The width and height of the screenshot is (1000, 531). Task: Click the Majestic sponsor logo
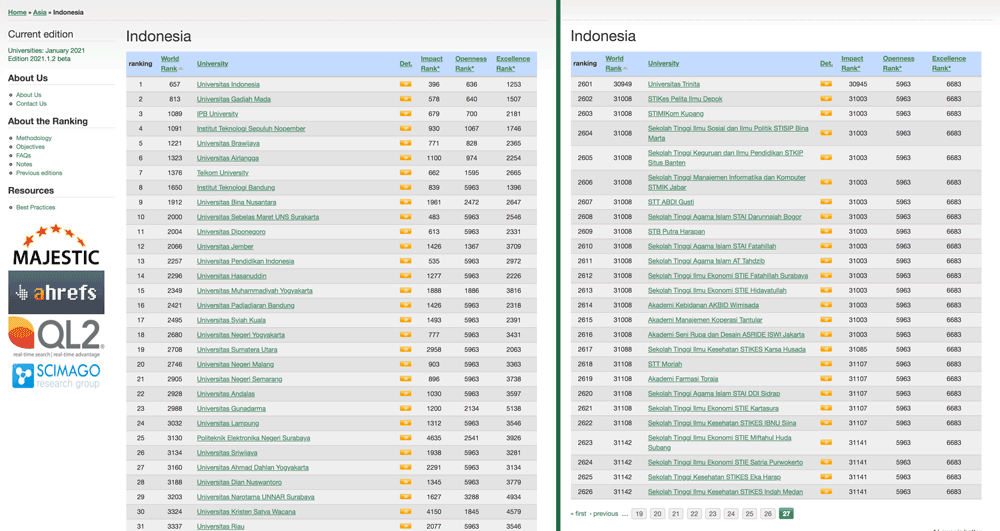56,245
